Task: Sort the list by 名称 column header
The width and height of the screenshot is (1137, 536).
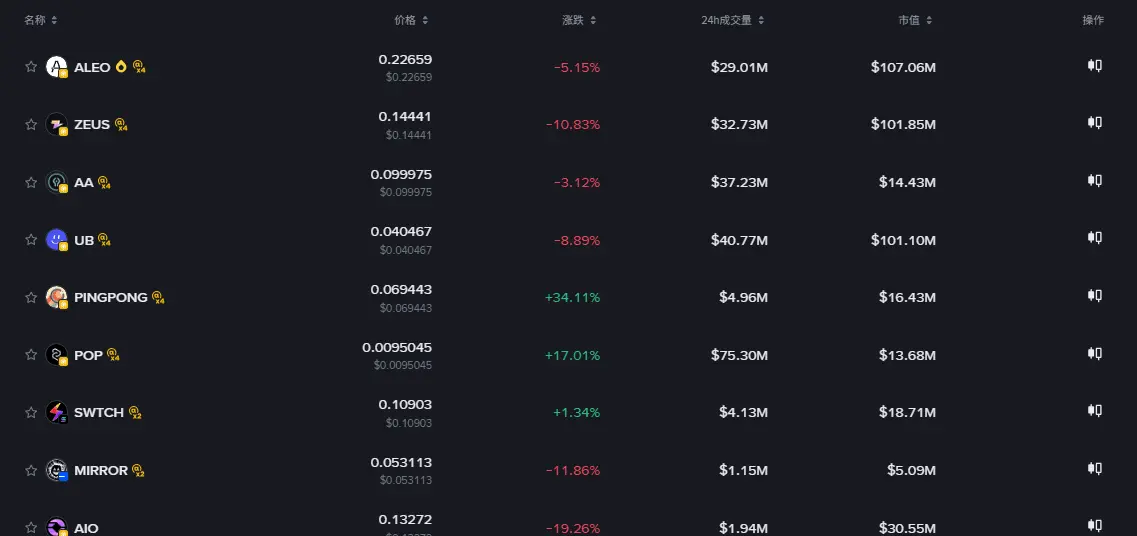Action: pyautogui.click(x=41, y=20)
